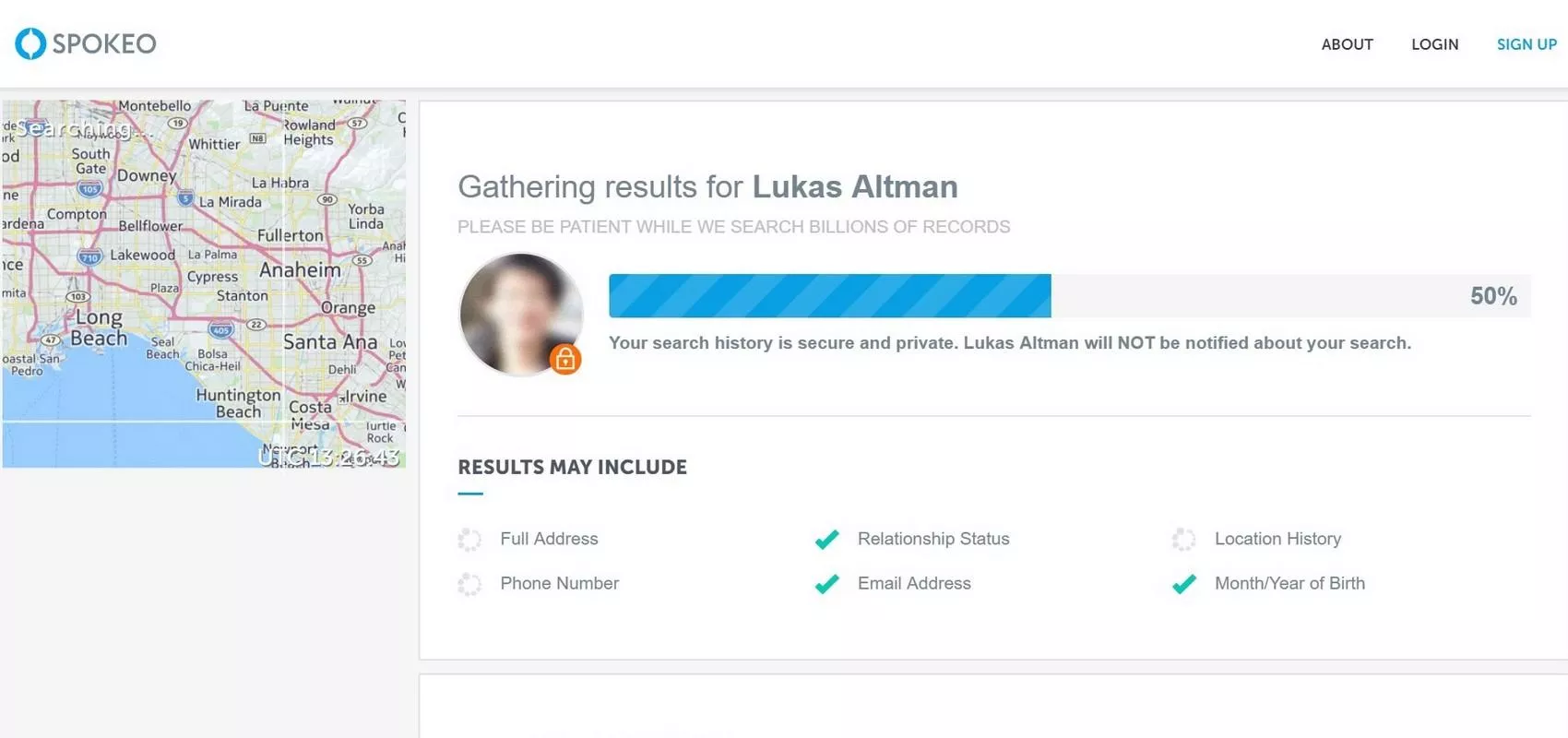Click the loading spinner beside Phone Number

pos(469,584)
